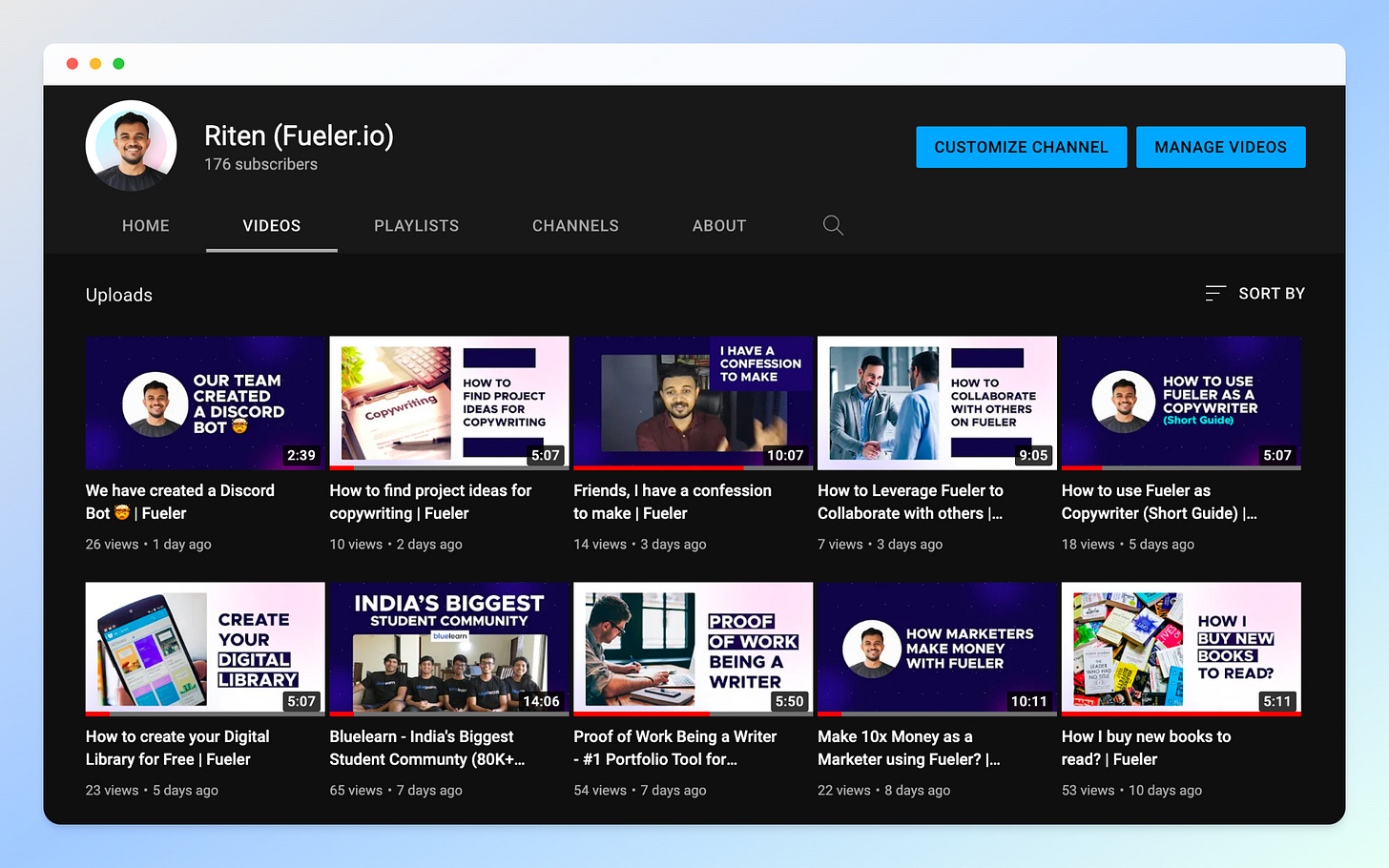Click title 'How to find project ideas for copywriting'

pyautogui.click(x=430, y=502)
